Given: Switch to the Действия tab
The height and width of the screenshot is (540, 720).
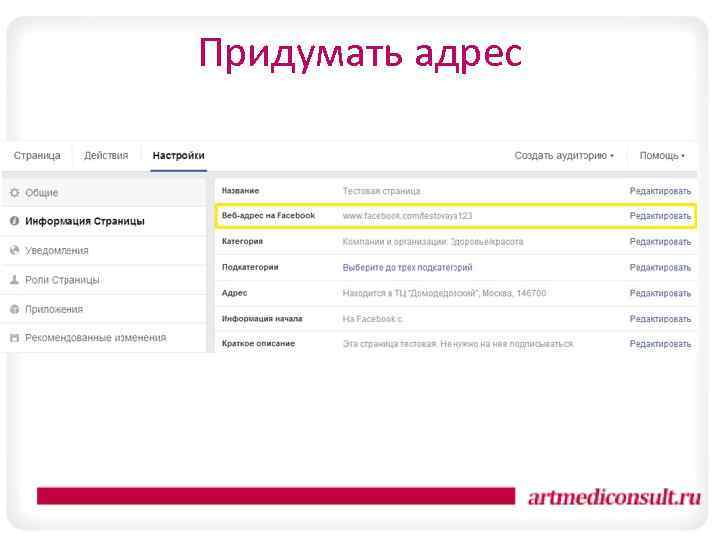Looking at the screenshot, I should tap(106, 156).
